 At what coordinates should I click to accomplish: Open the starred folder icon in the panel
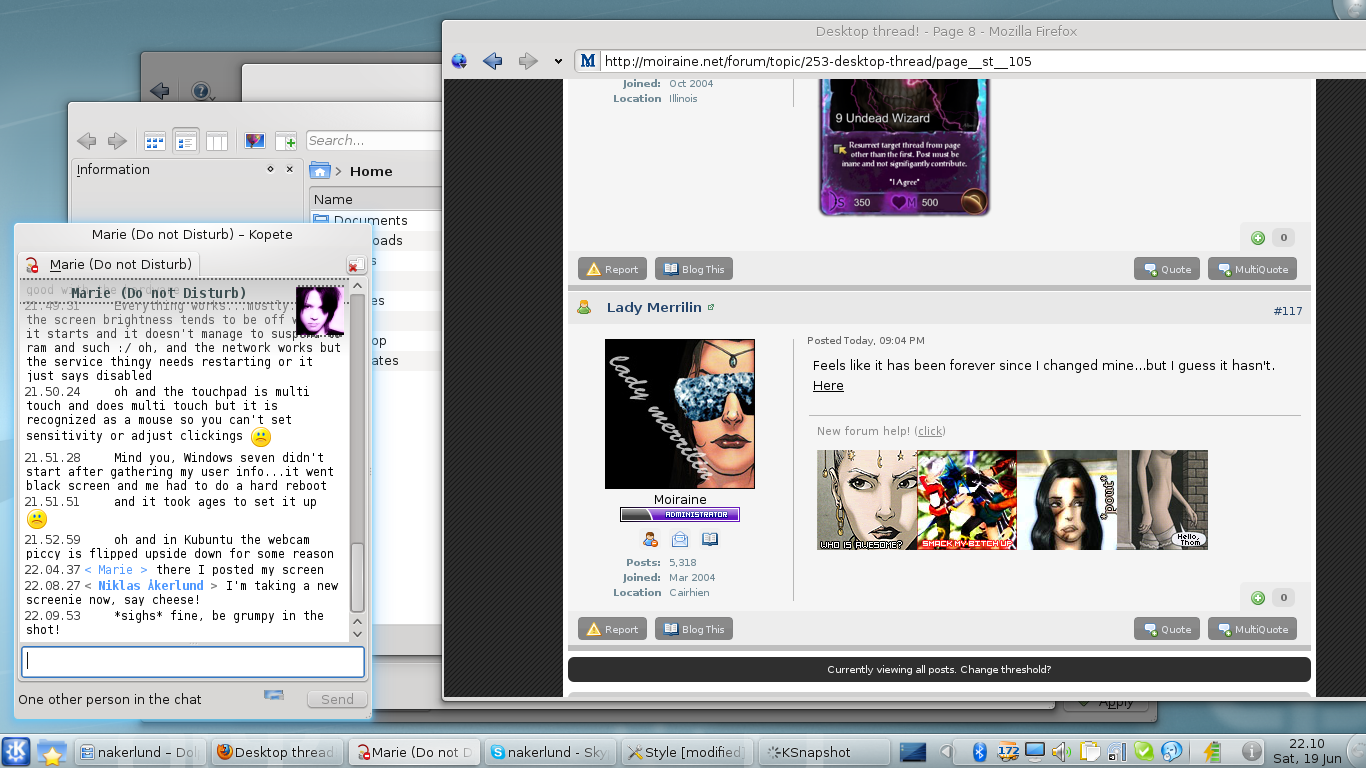coord(52,752)
